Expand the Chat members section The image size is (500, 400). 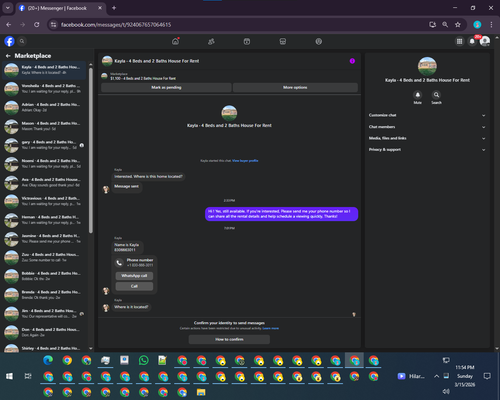[427, 127]
